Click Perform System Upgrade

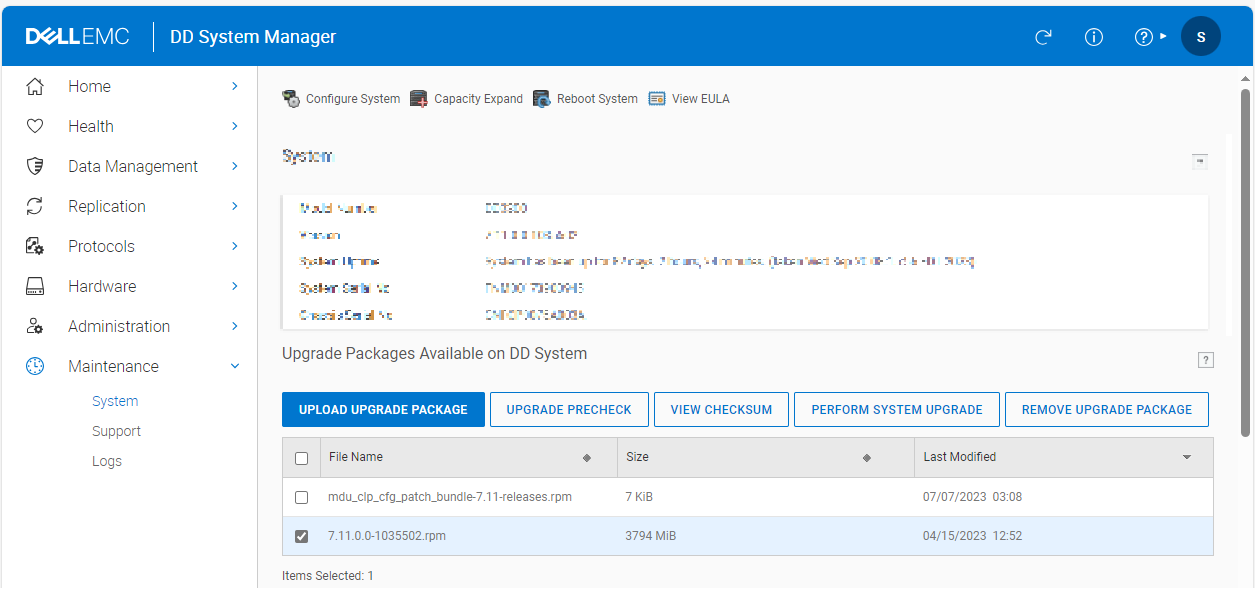pos(896,409)
